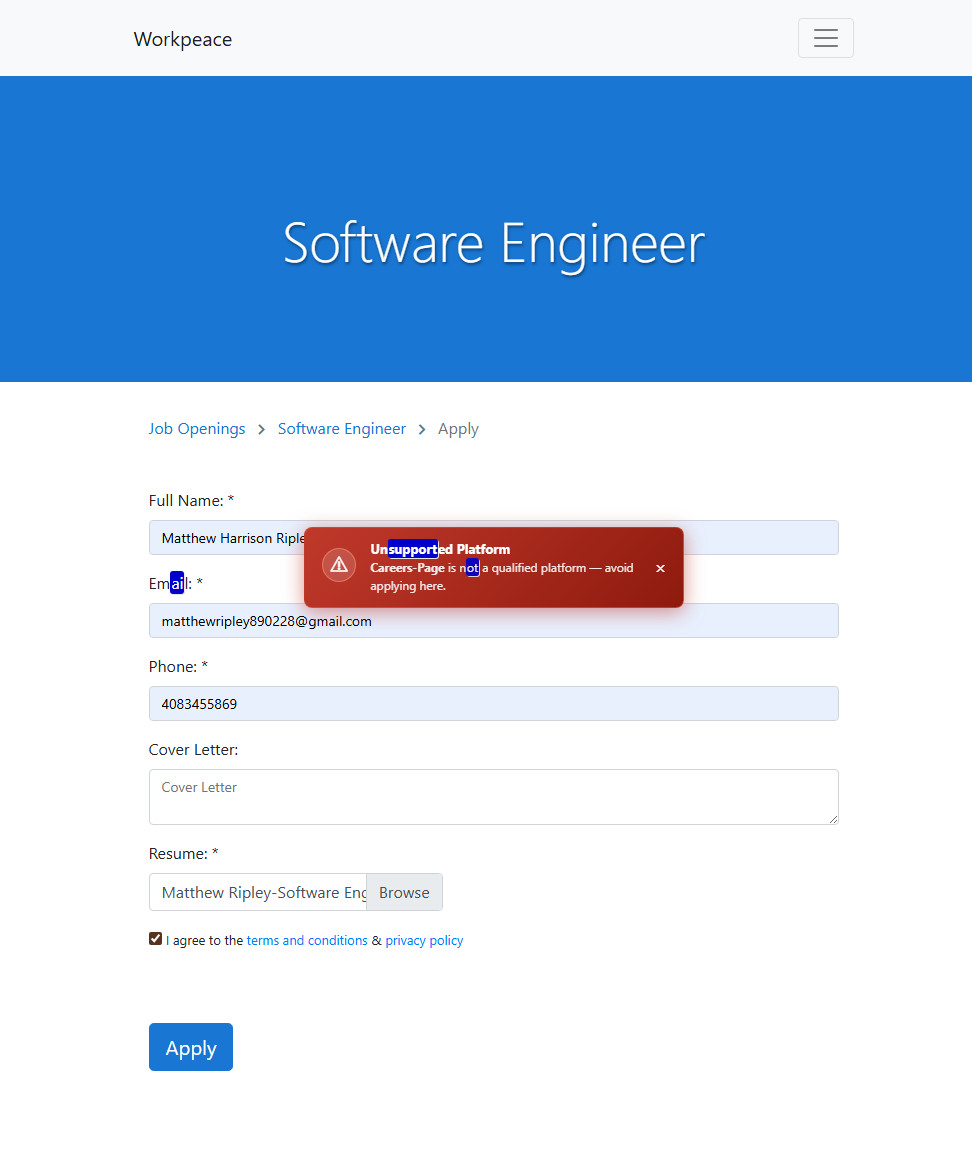Grab the Cover Letter resize handle
The image size is (972, 1153).
click(832, 818)
